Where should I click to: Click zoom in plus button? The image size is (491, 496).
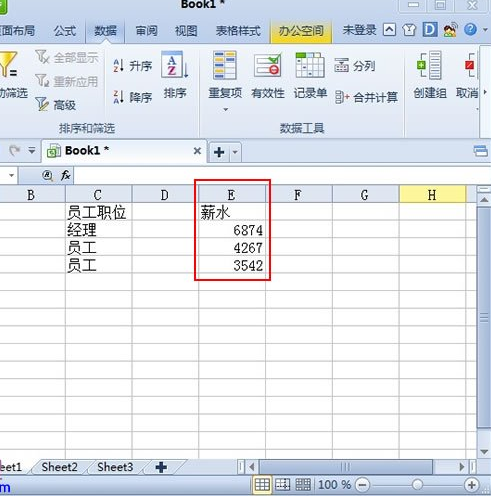471,485
